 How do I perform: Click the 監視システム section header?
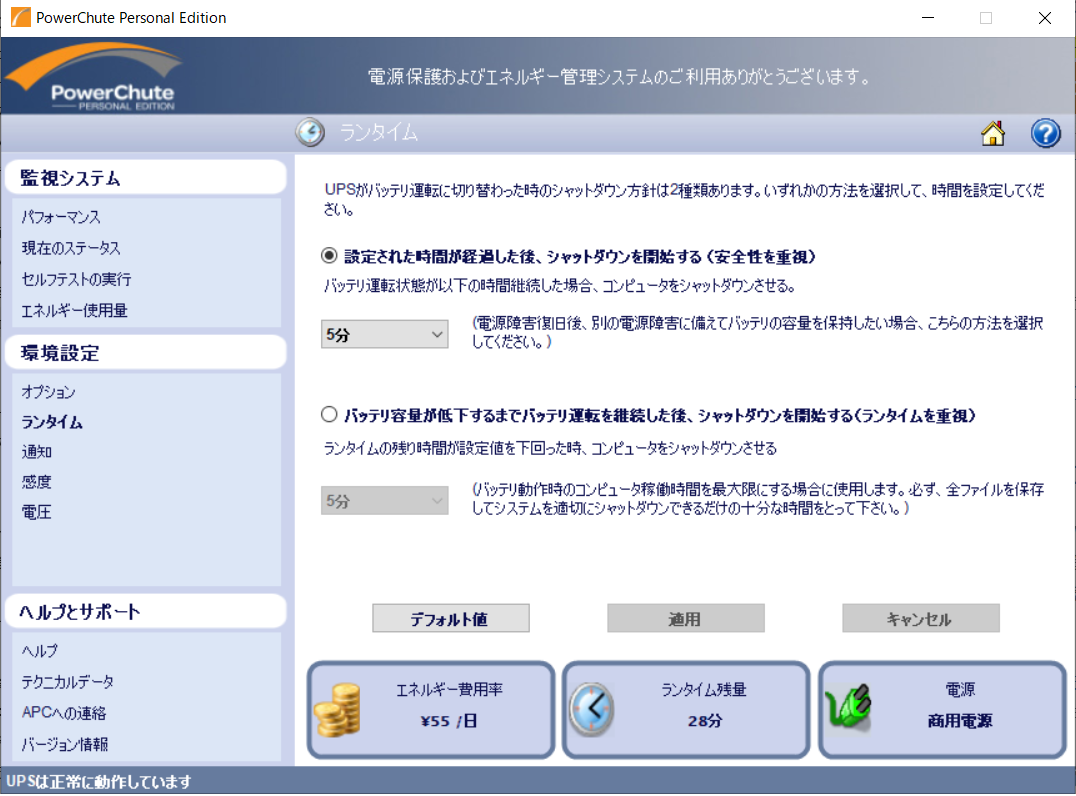pyautogui.click(x=145, y=178)
